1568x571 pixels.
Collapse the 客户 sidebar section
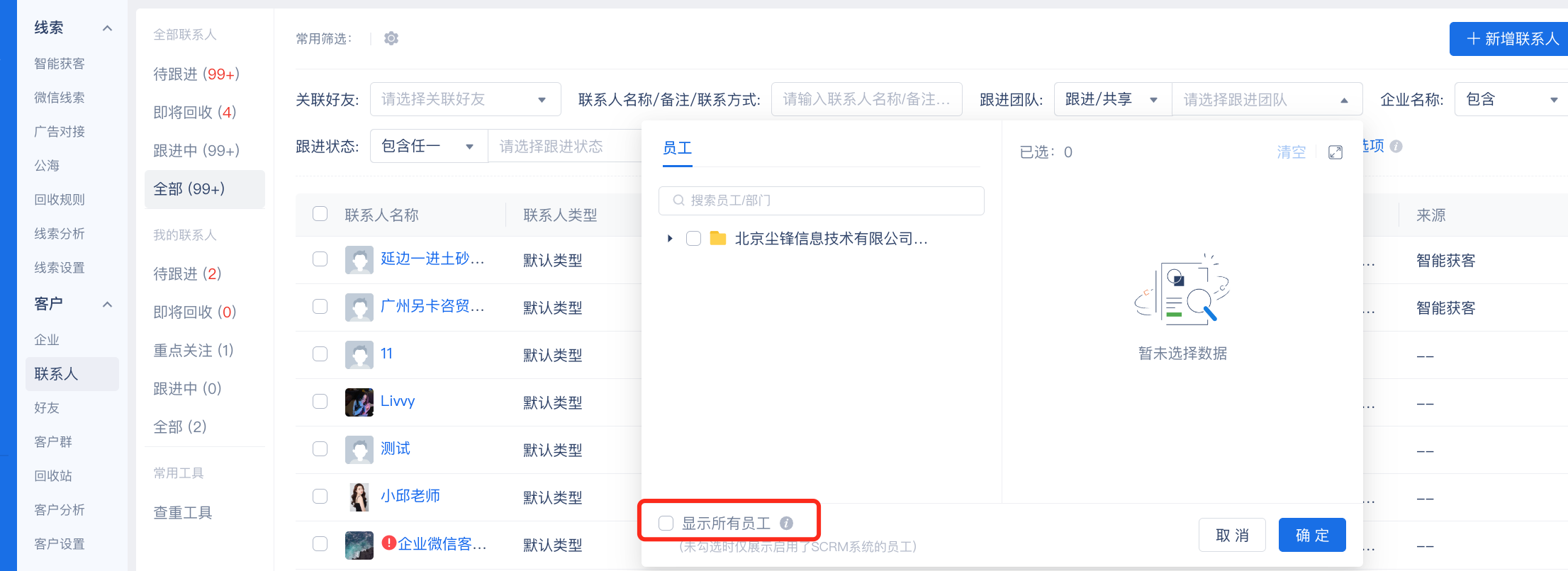108,305
